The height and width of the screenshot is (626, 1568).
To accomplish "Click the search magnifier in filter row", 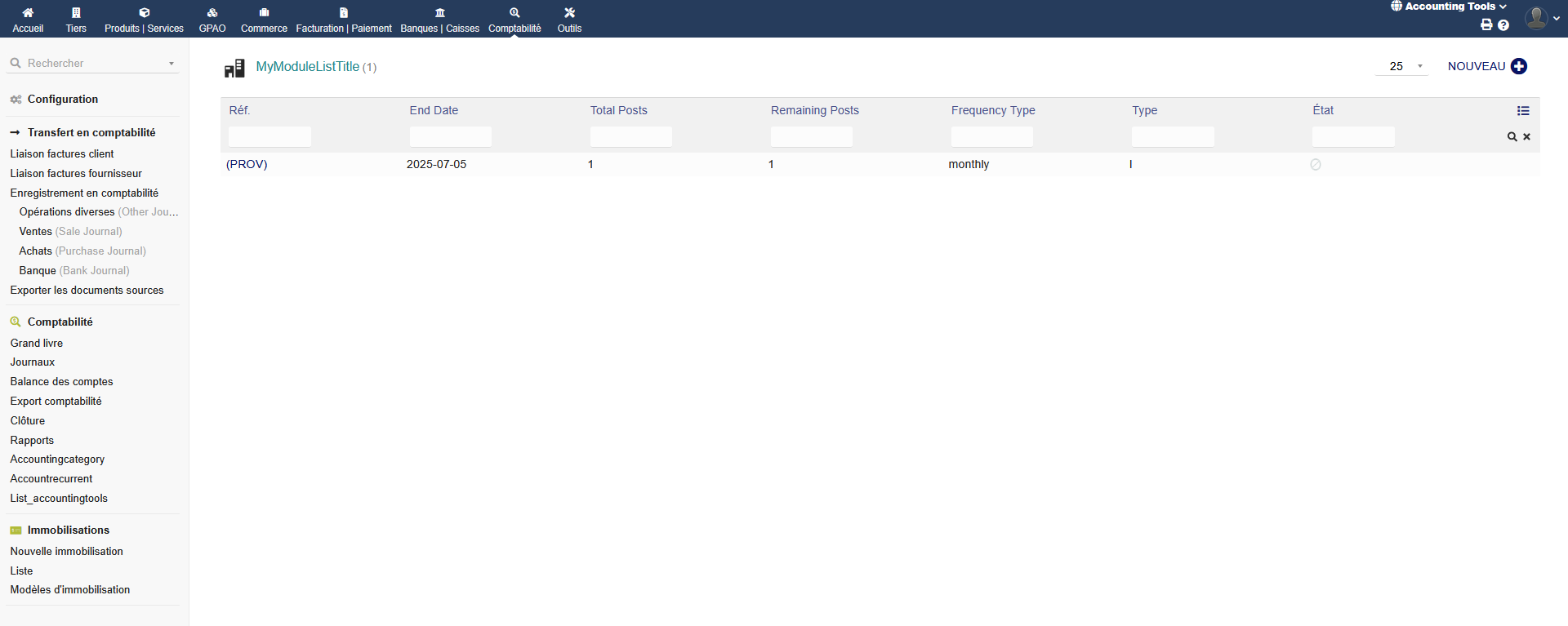I will click(x=1512, y=137).
